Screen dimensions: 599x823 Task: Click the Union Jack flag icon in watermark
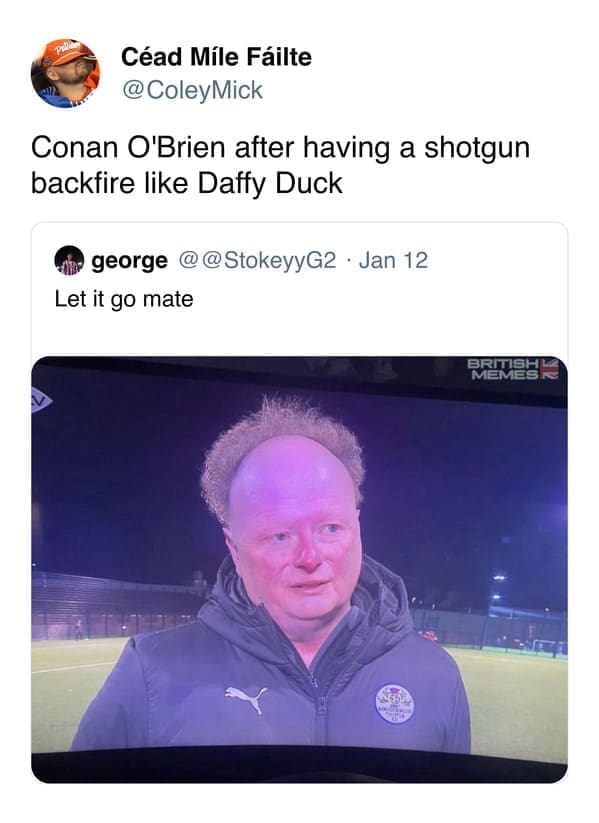(550, 369)
